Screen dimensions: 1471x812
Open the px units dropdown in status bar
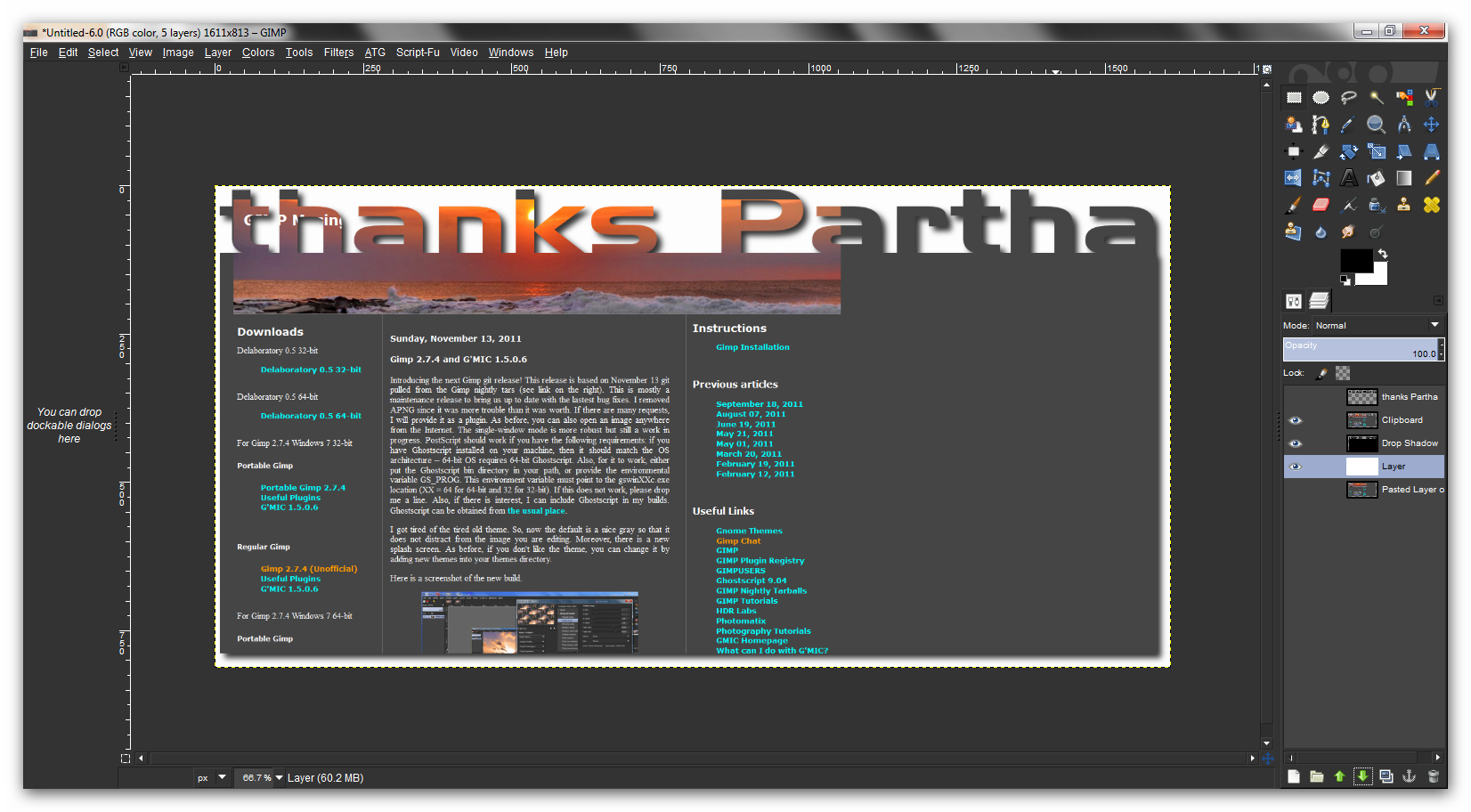coord(213,777)
